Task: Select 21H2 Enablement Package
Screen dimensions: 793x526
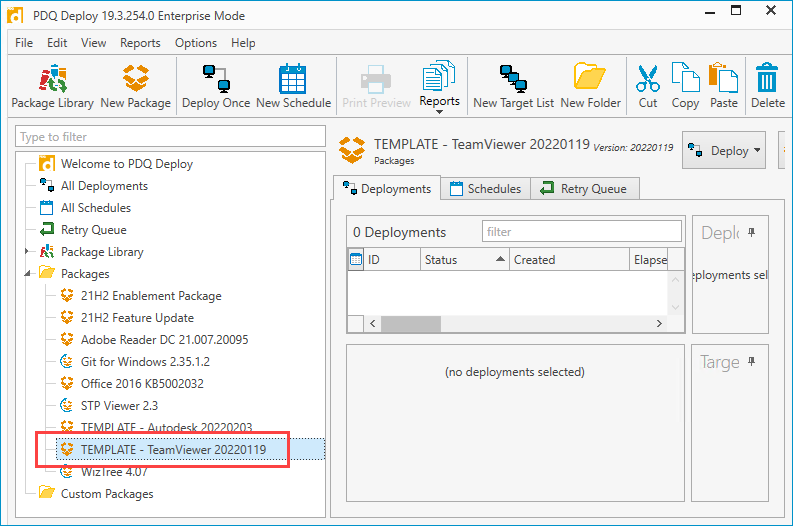Action: point(151,296)
